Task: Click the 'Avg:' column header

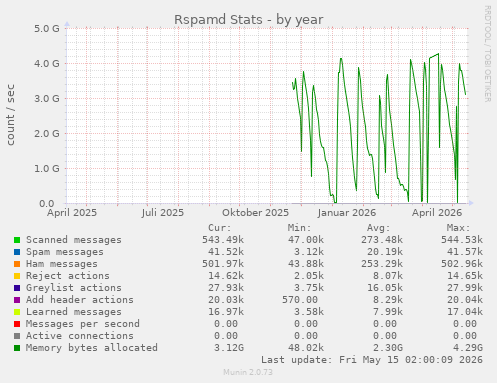Action: coord(379,228)
